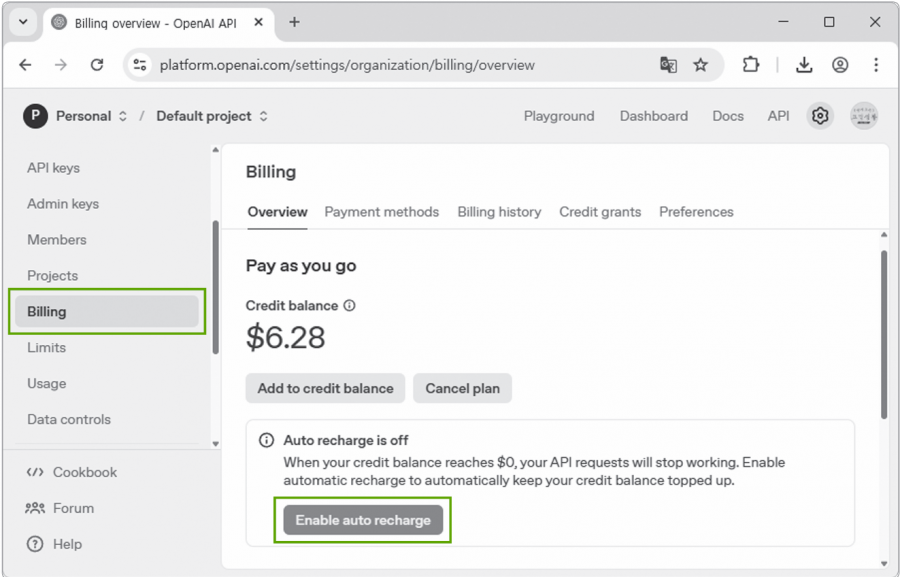Open the Chrome profile menu
This screenshot has width=900, height=577.
pos(840,65)
